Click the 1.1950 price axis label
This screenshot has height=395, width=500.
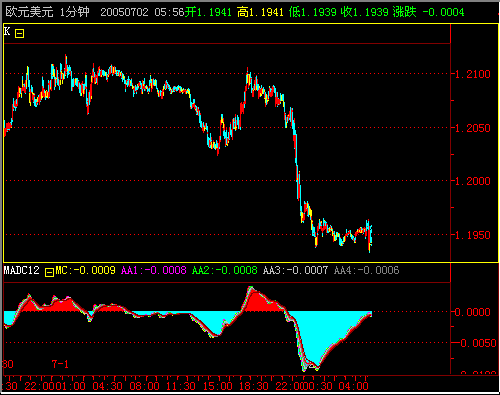click(473, 235)
